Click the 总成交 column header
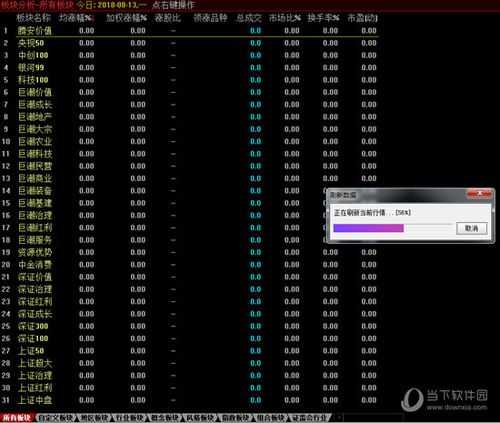 pyautogui.click(x=249, y=18)
